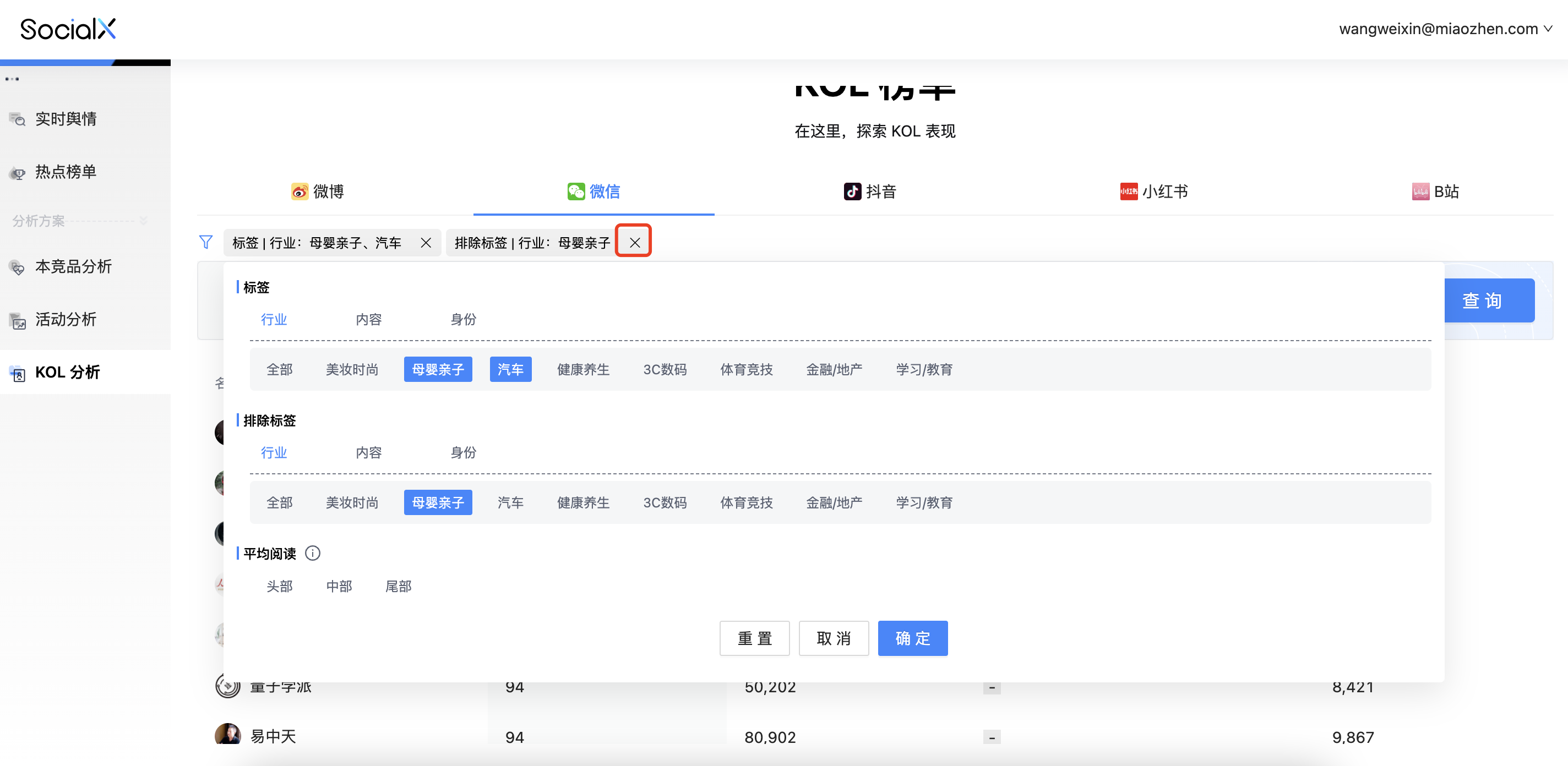Select 身份 tab under 标签
The image size is (1568, 766).
click(463, 319)
